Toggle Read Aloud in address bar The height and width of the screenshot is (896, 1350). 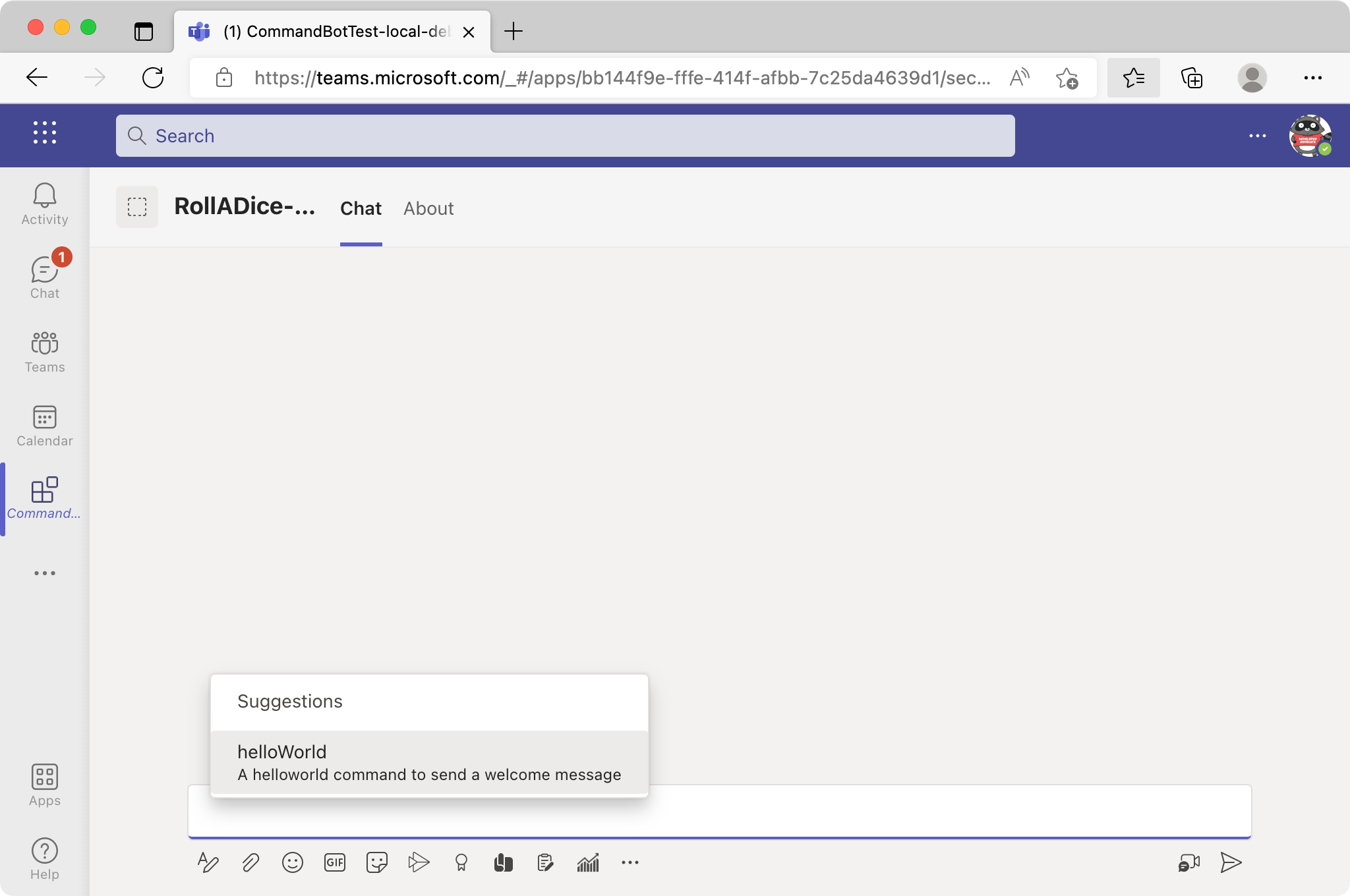coord(1019,78)
